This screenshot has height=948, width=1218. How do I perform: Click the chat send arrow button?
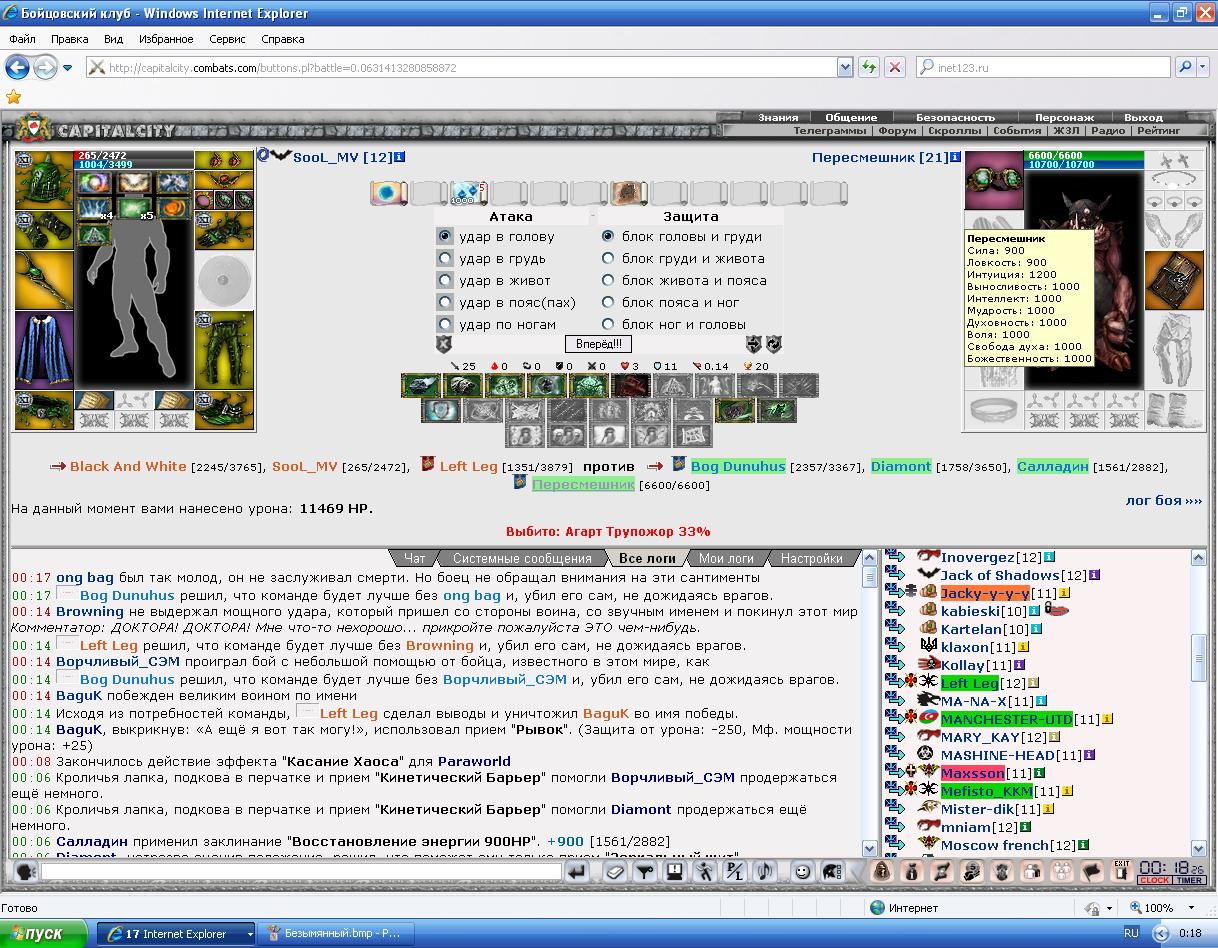577,872
